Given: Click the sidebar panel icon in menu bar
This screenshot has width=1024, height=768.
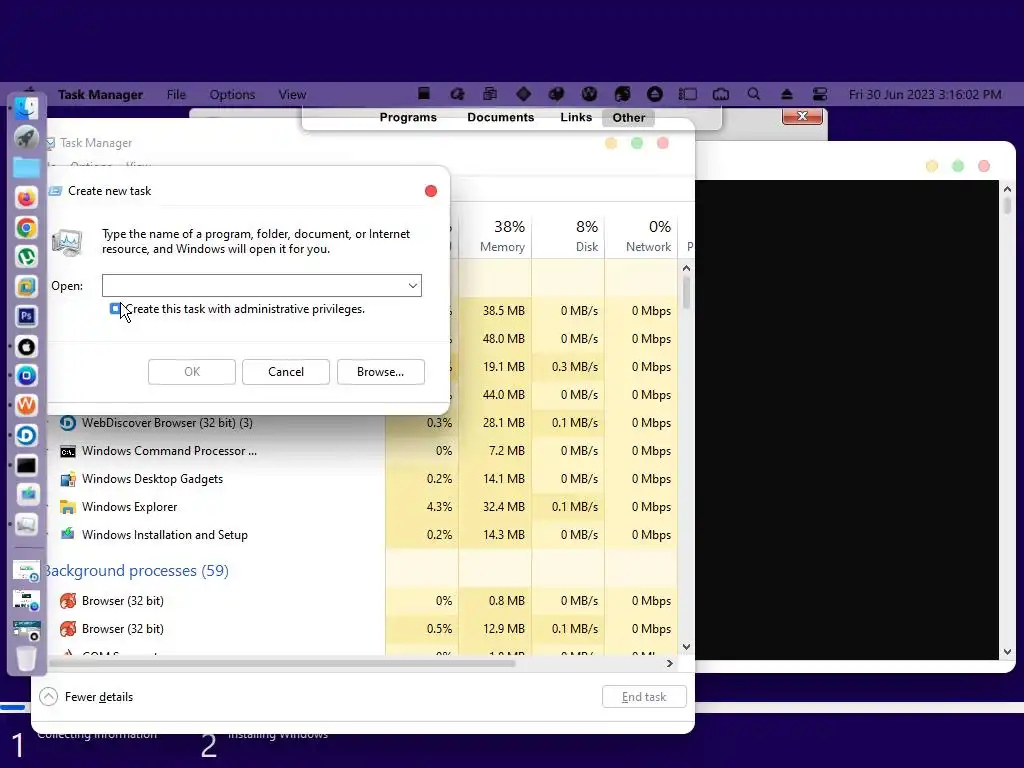Looking at the screenshot, I should pyautogui.click(x=688, y=94).
